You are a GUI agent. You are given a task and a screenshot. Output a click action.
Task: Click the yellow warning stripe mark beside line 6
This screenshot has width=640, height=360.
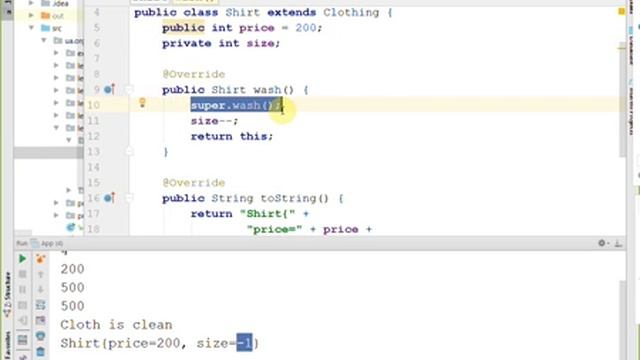[x=622, y=48]
